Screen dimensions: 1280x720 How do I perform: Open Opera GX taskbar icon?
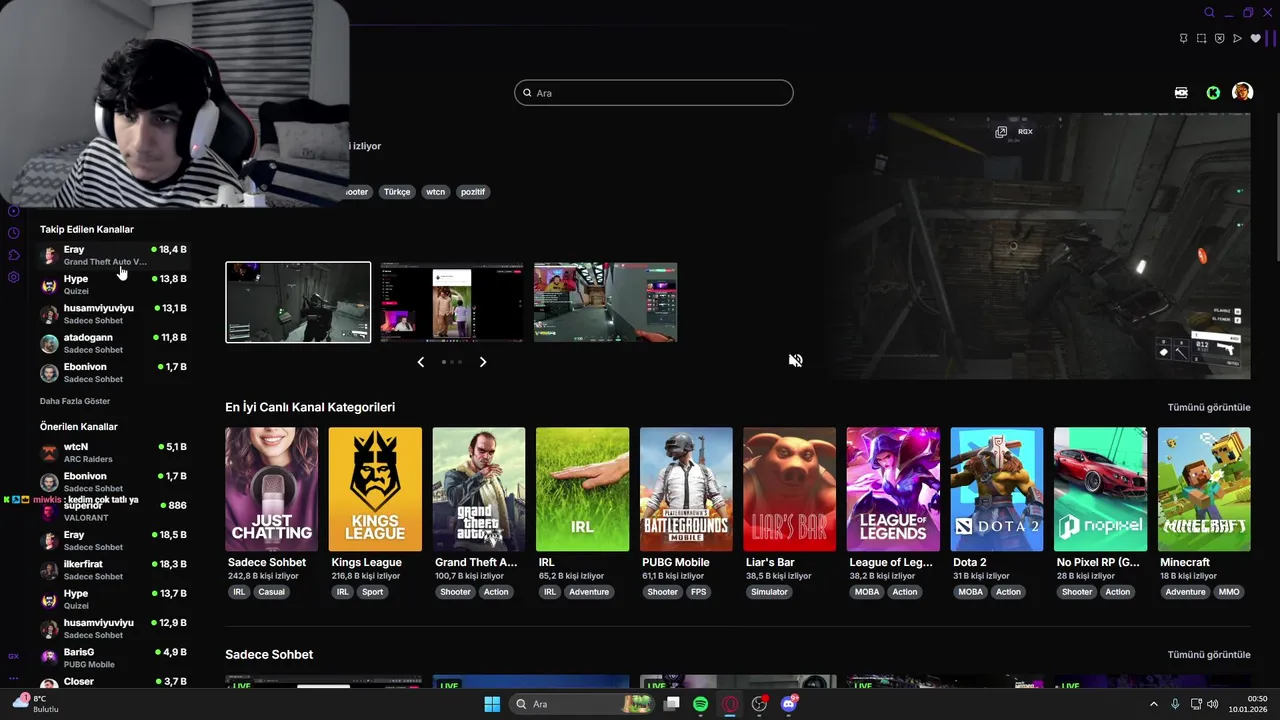730,704
